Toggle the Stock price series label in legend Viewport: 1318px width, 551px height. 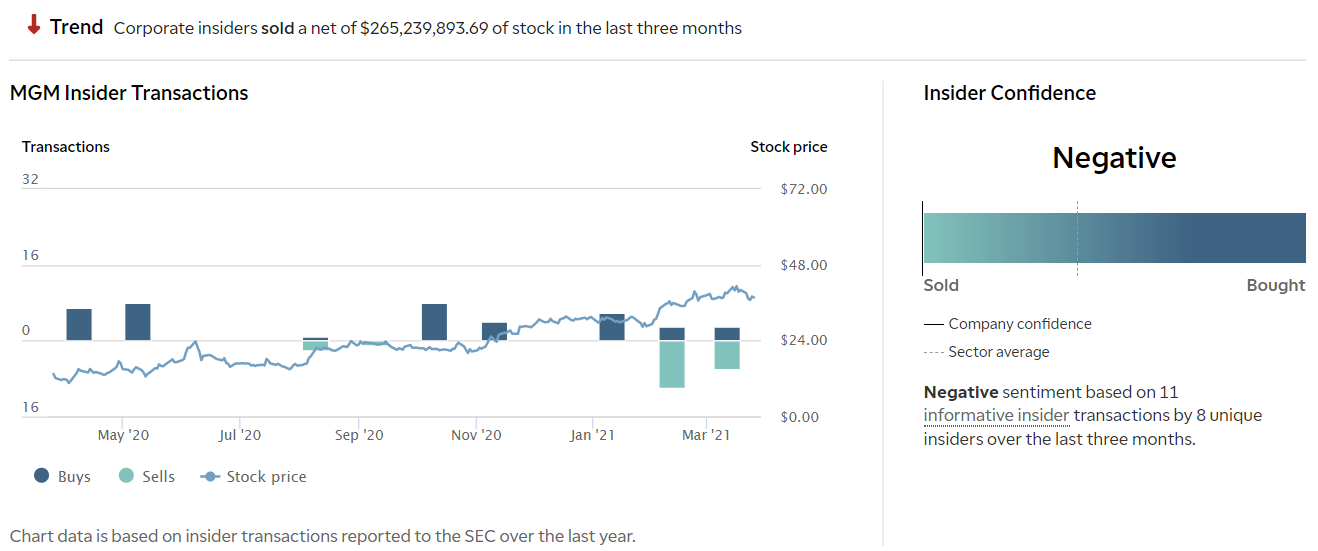[266, 477]
